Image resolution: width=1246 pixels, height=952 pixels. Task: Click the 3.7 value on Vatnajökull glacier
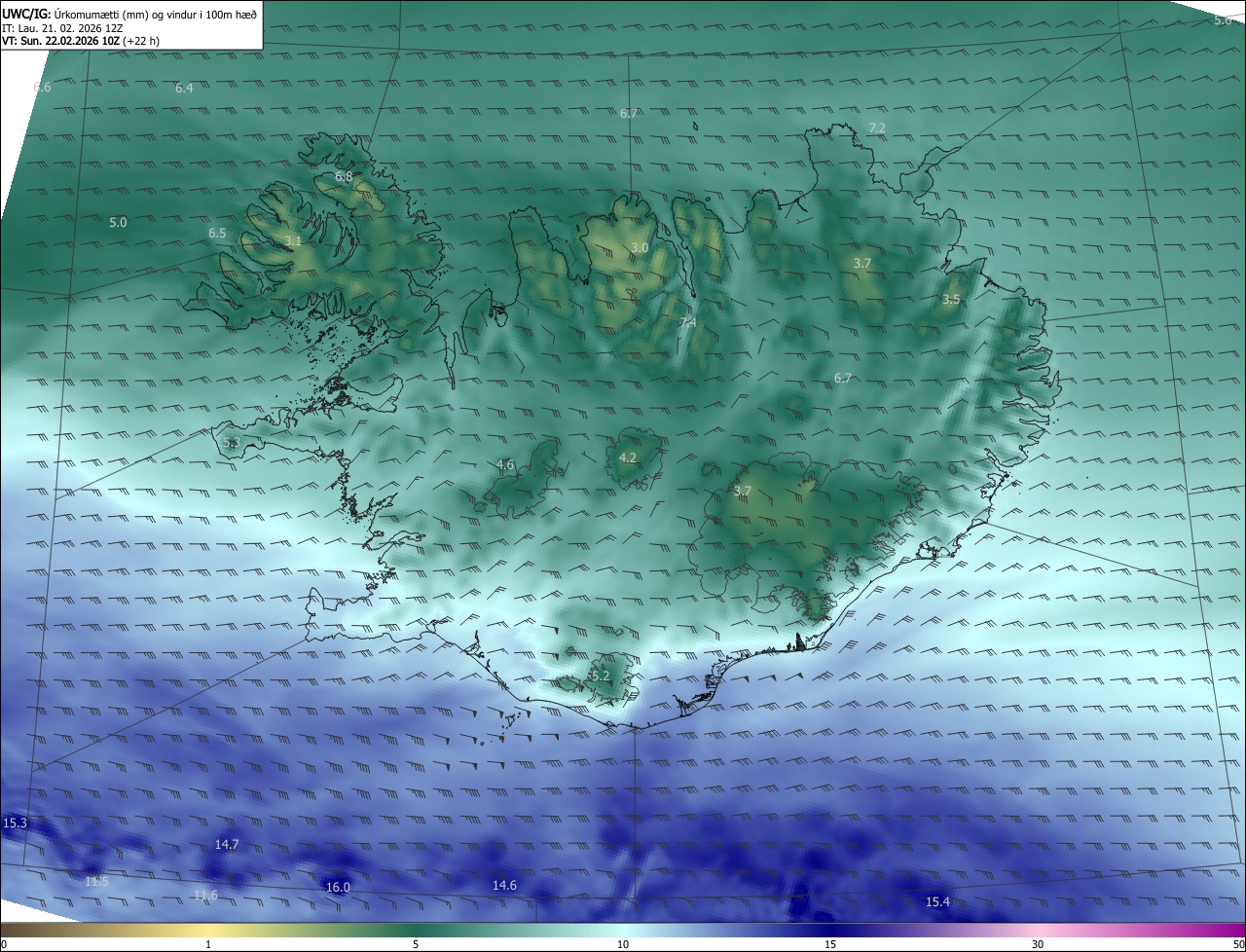(743, 492)
